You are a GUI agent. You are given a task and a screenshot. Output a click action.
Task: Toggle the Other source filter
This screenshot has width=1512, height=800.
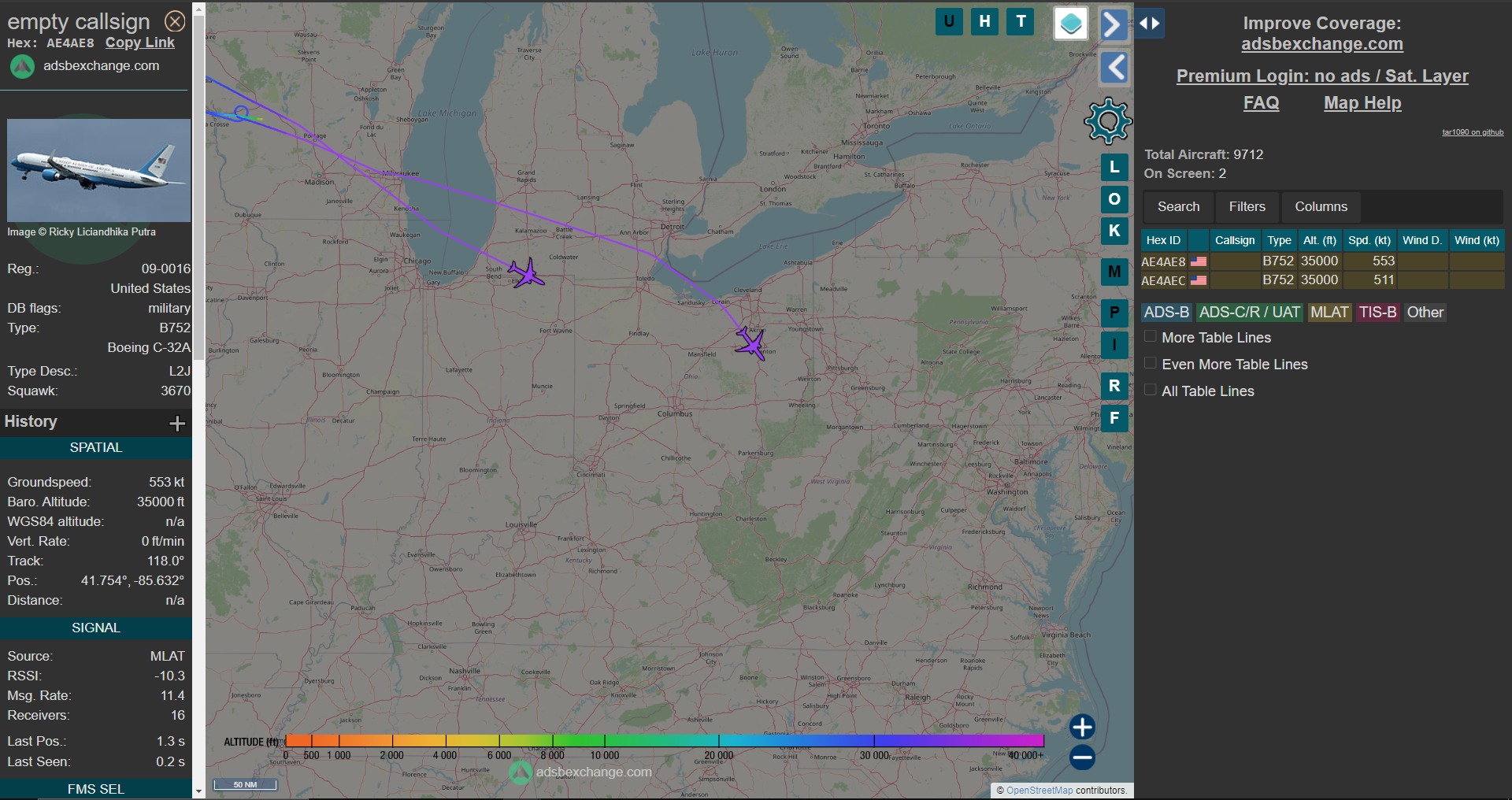point(1425,313)
